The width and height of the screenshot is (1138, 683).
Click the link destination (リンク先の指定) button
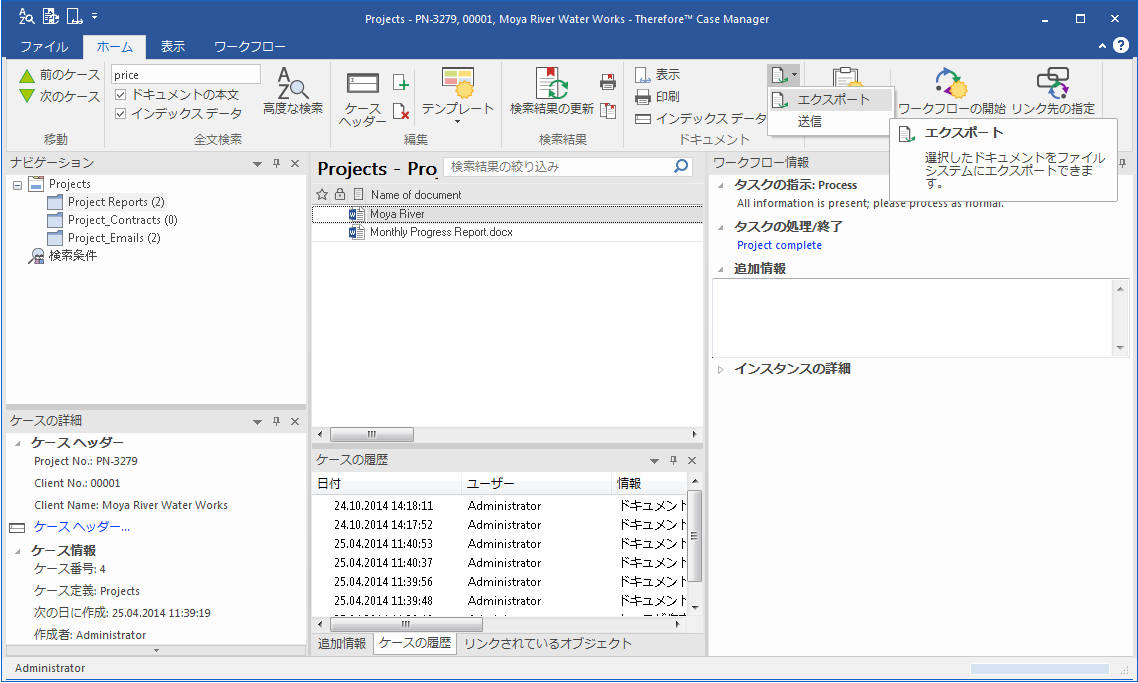coord(1053,92)
